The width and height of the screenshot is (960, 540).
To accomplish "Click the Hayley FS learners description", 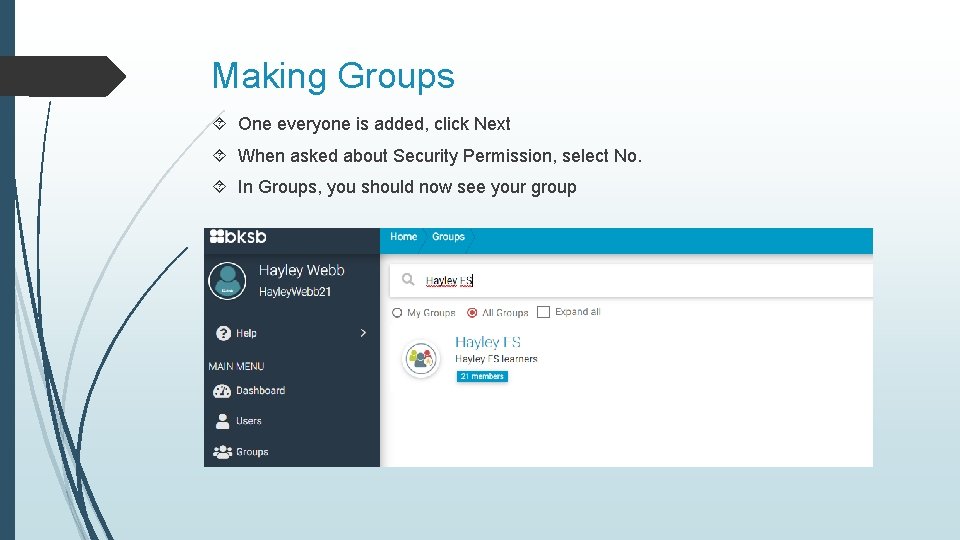I will pyautogui.click(x=496, y=359).
